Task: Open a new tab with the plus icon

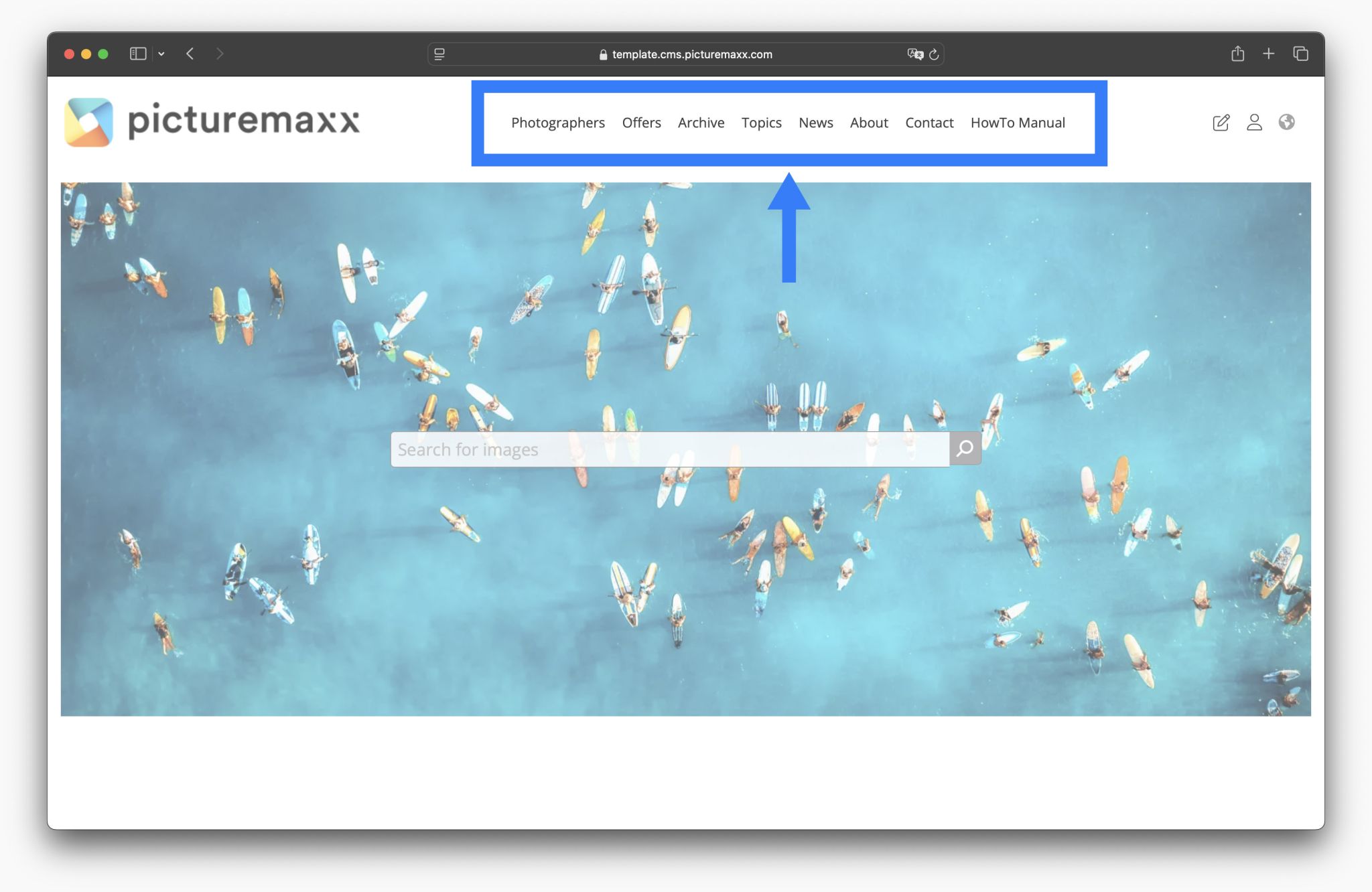Action: [1269, 54]
